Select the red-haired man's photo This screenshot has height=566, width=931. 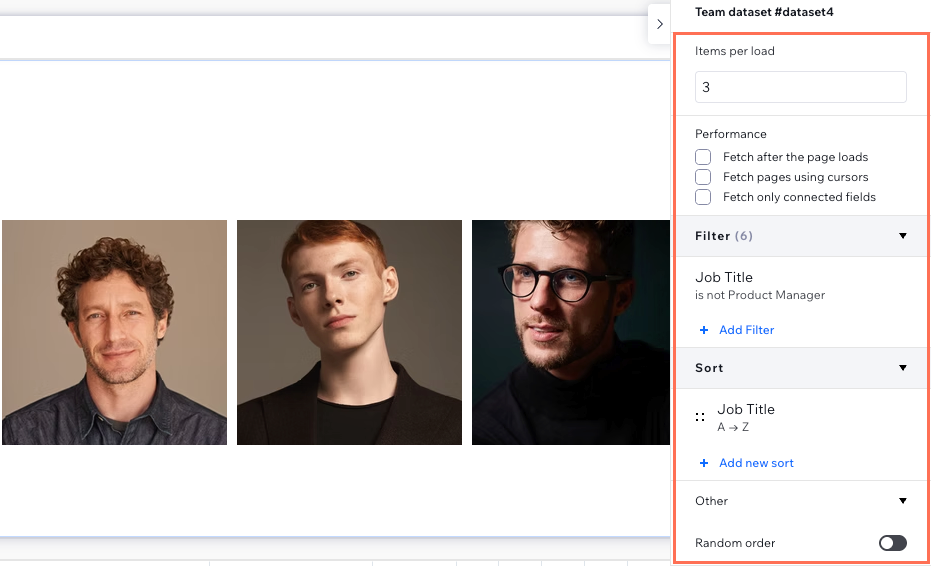click(x=349, y=332)
